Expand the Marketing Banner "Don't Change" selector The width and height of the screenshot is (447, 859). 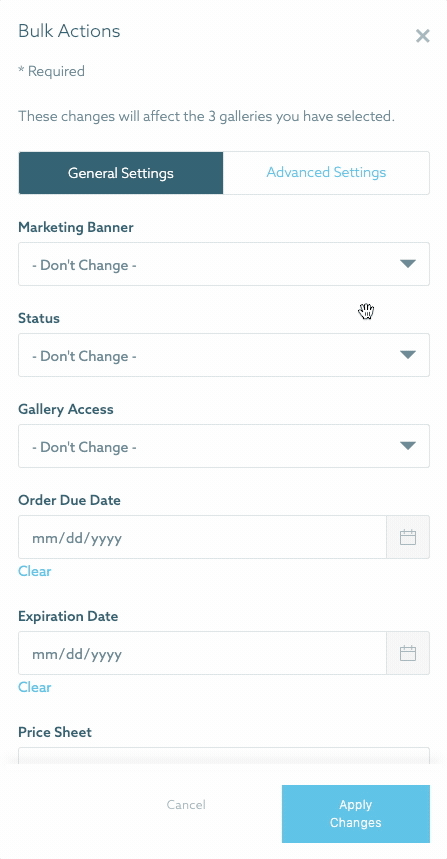pyautogui.click(x=224, y=264)
